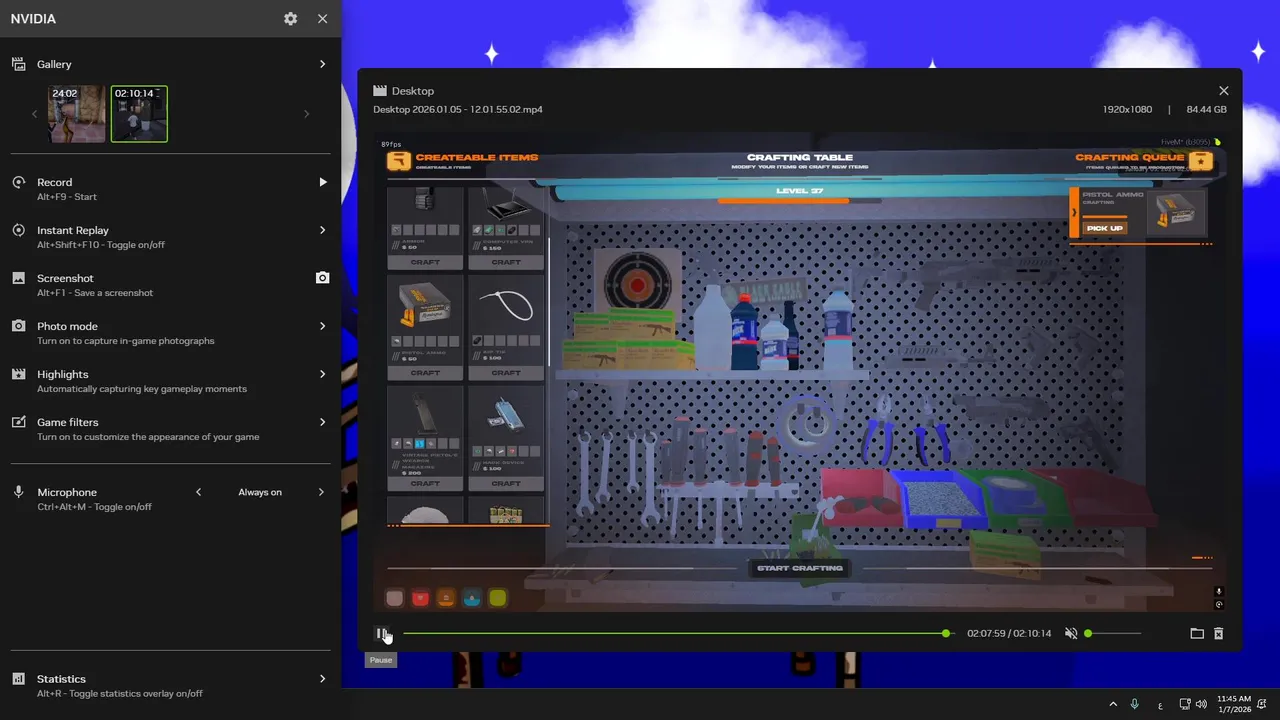Click the Record circle icon
The image size is (1280, 720).
click(18, 182)
